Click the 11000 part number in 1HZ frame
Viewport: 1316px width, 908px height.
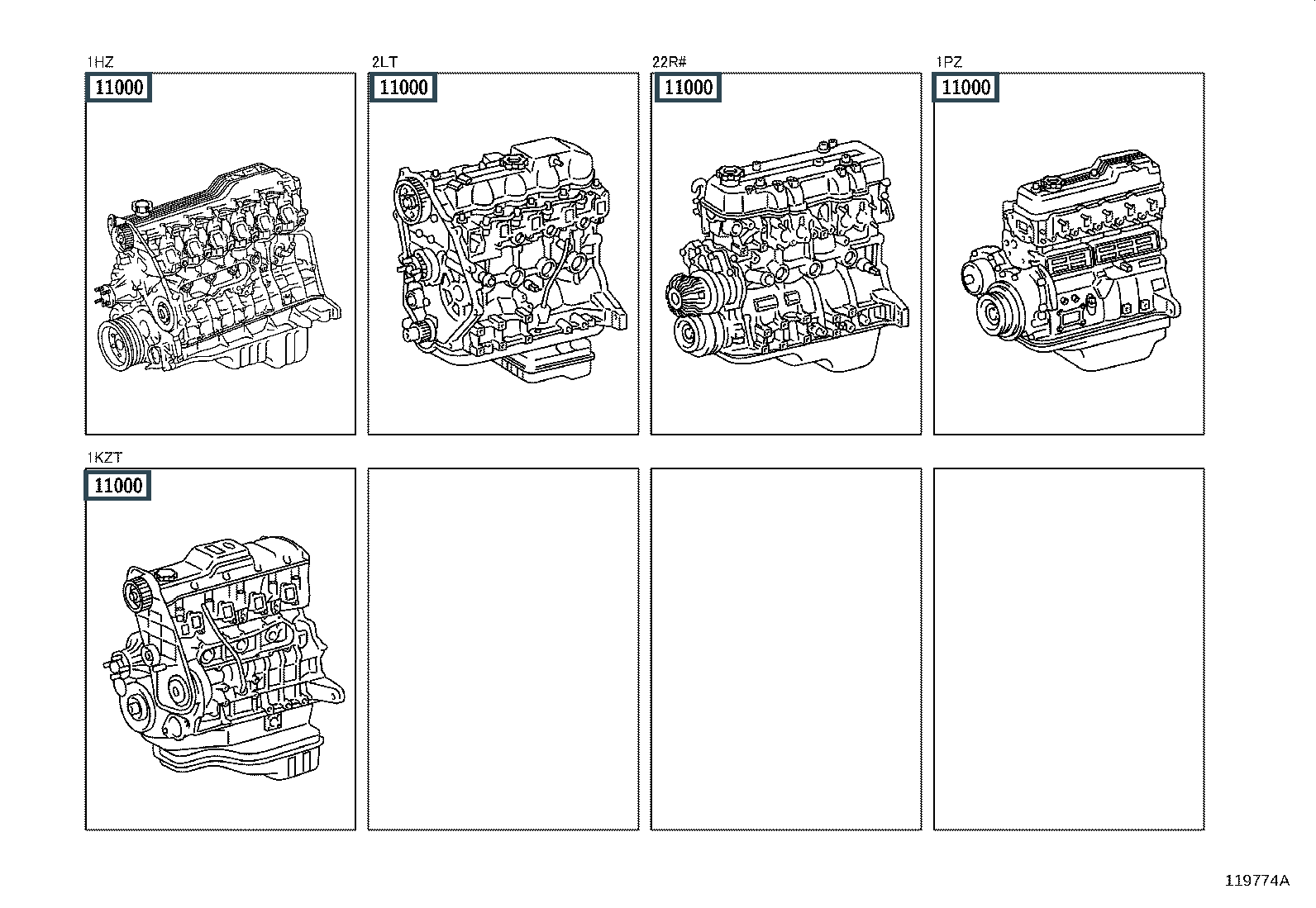click(119, 88)
